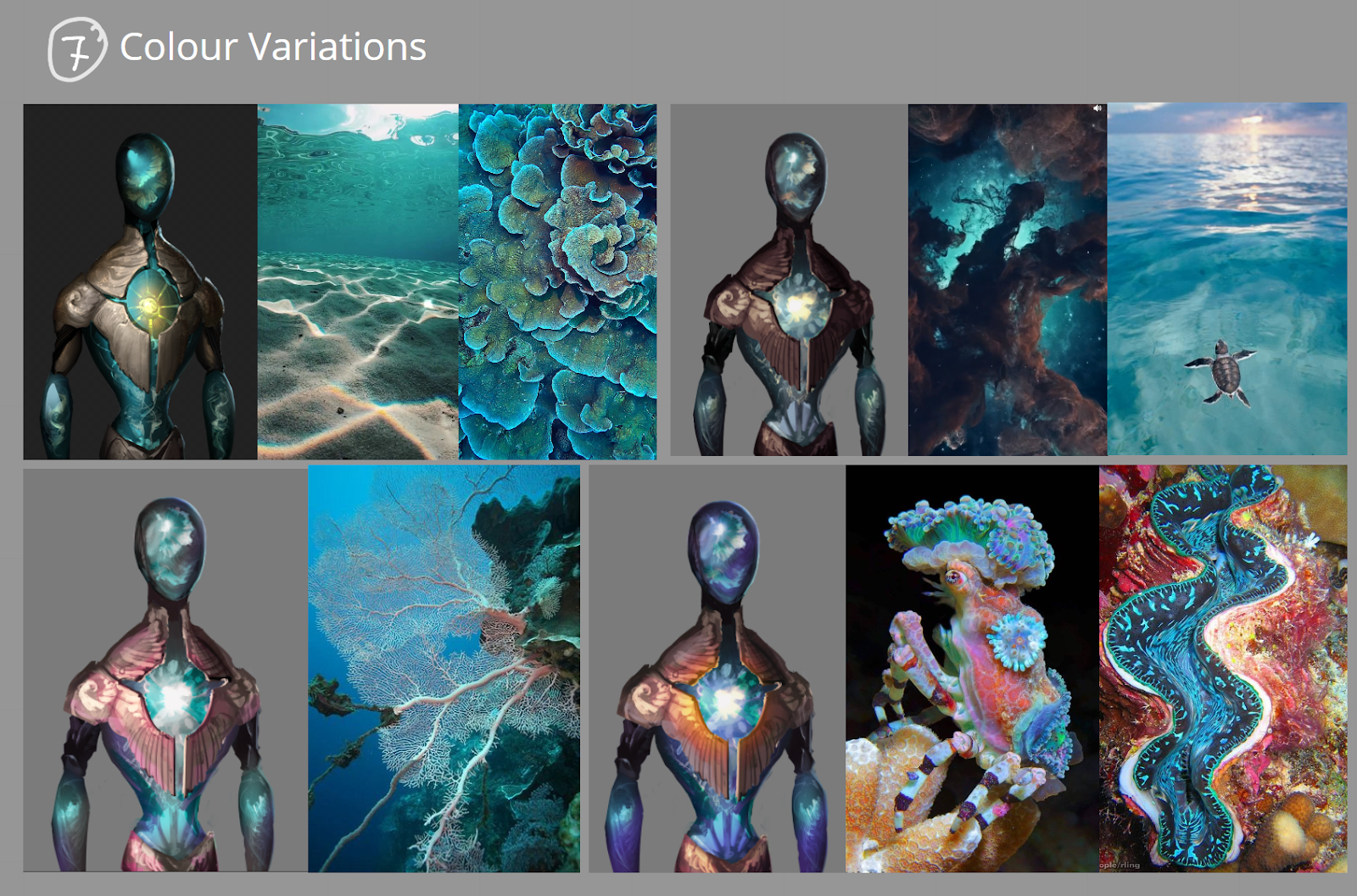Select the turquoise coral reef photo
The image size is (1357, 896).
557,281
